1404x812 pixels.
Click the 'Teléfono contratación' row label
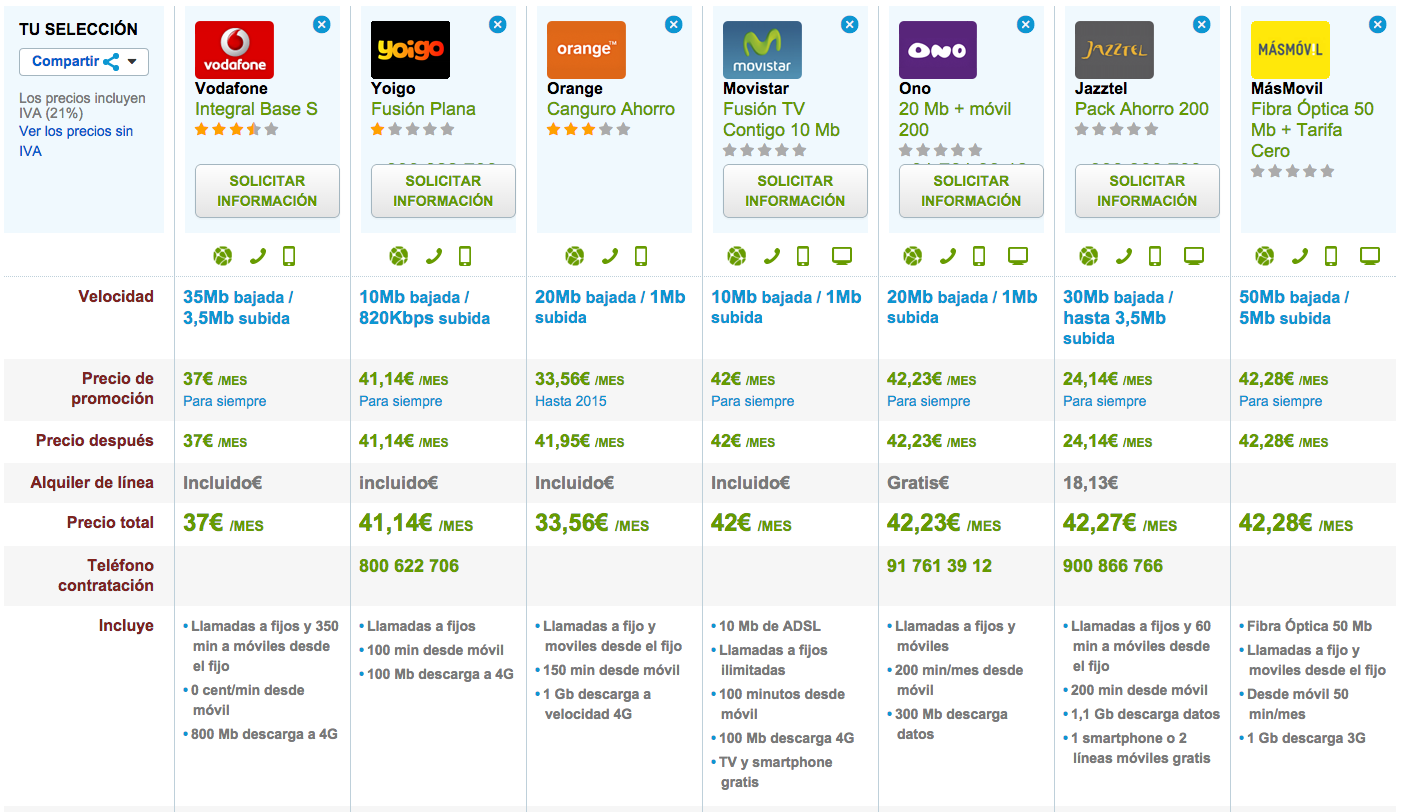pos(106,575)
